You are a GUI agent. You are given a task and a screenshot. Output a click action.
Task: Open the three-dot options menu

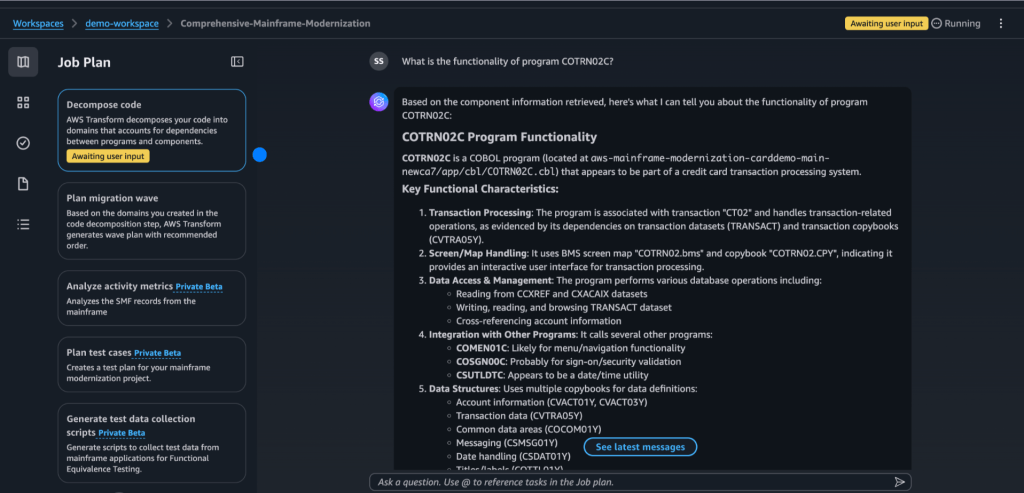(1001, 23)
